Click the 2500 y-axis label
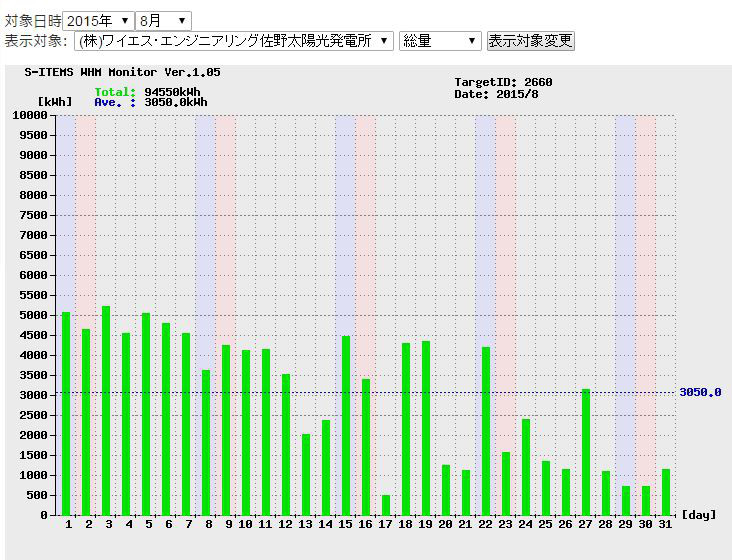Image resolution: width=732 pixels, height=560 pixels. pos(33,415)
